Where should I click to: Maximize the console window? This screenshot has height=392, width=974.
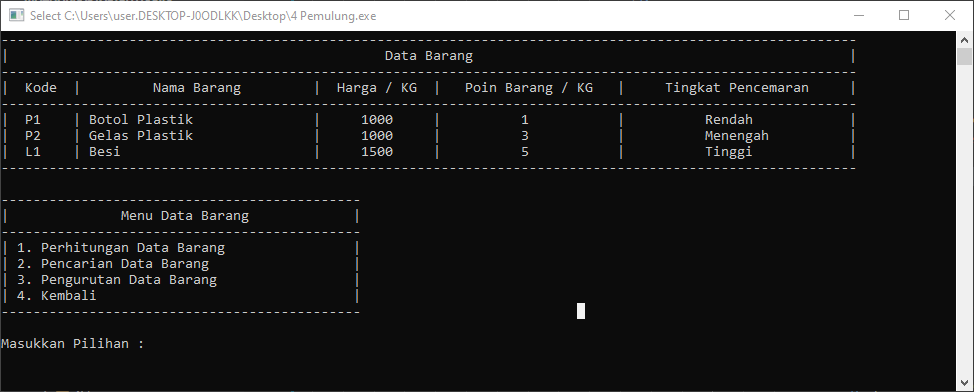(904, 16)
